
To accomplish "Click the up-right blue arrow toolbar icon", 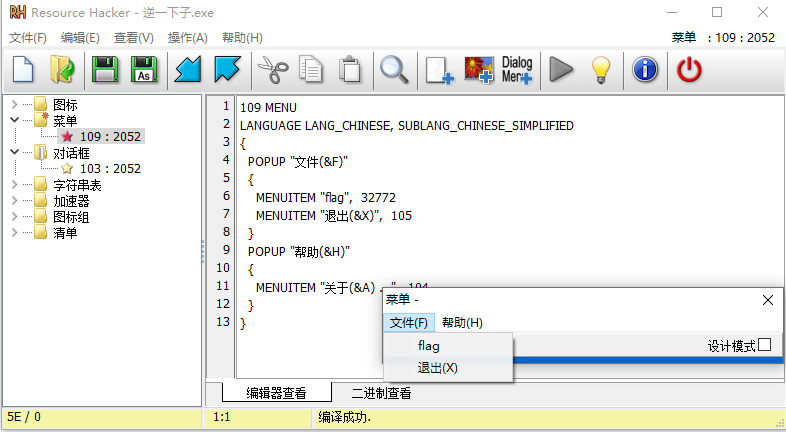I will click(227, 69).
